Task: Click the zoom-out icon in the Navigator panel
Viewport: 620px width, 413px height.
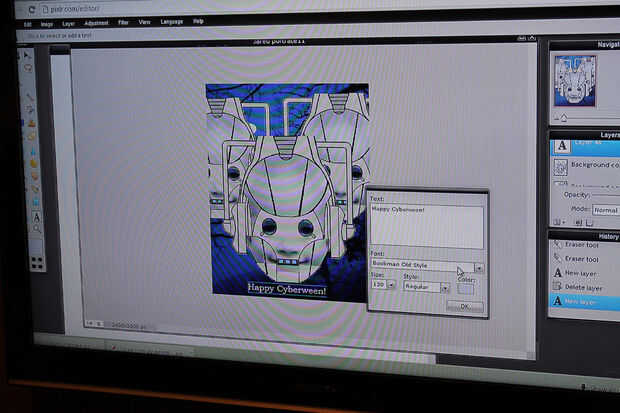Action: point(556,118)
